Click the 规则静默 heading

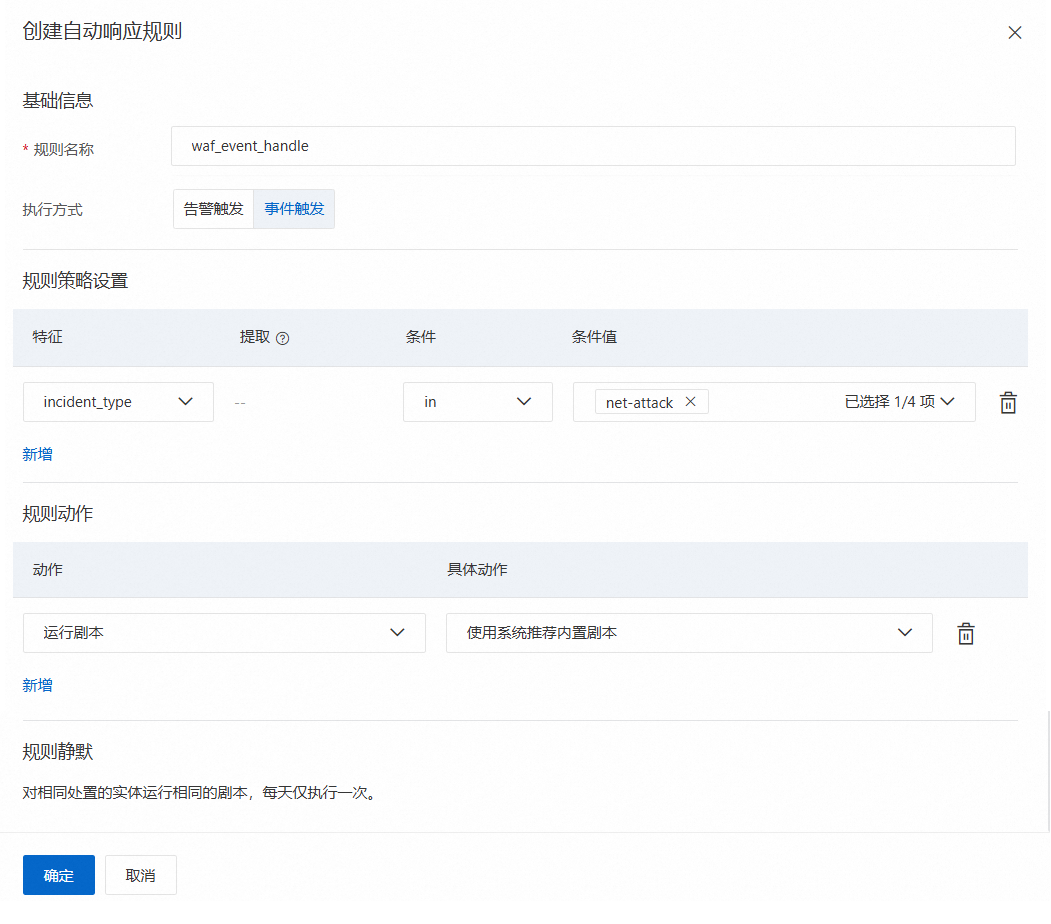point(58,752)
